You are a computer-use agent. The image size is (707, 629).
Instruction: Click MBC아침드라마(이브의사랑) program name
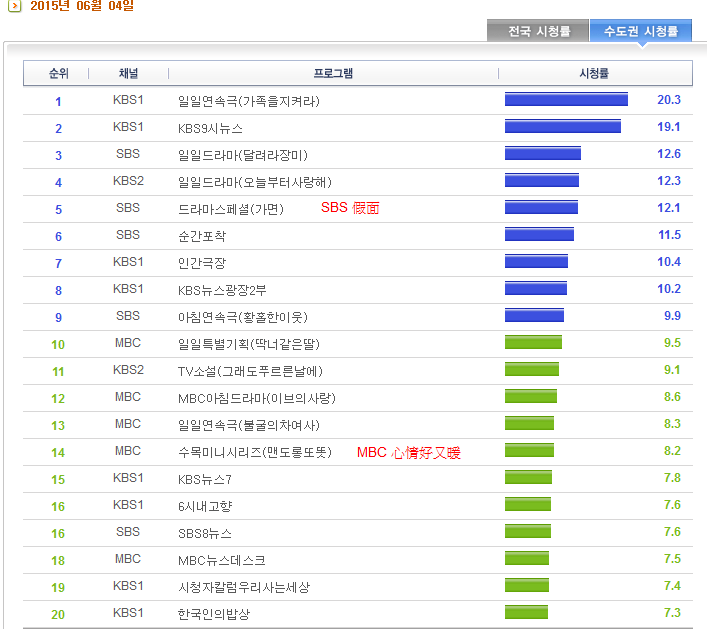point(257,399)
